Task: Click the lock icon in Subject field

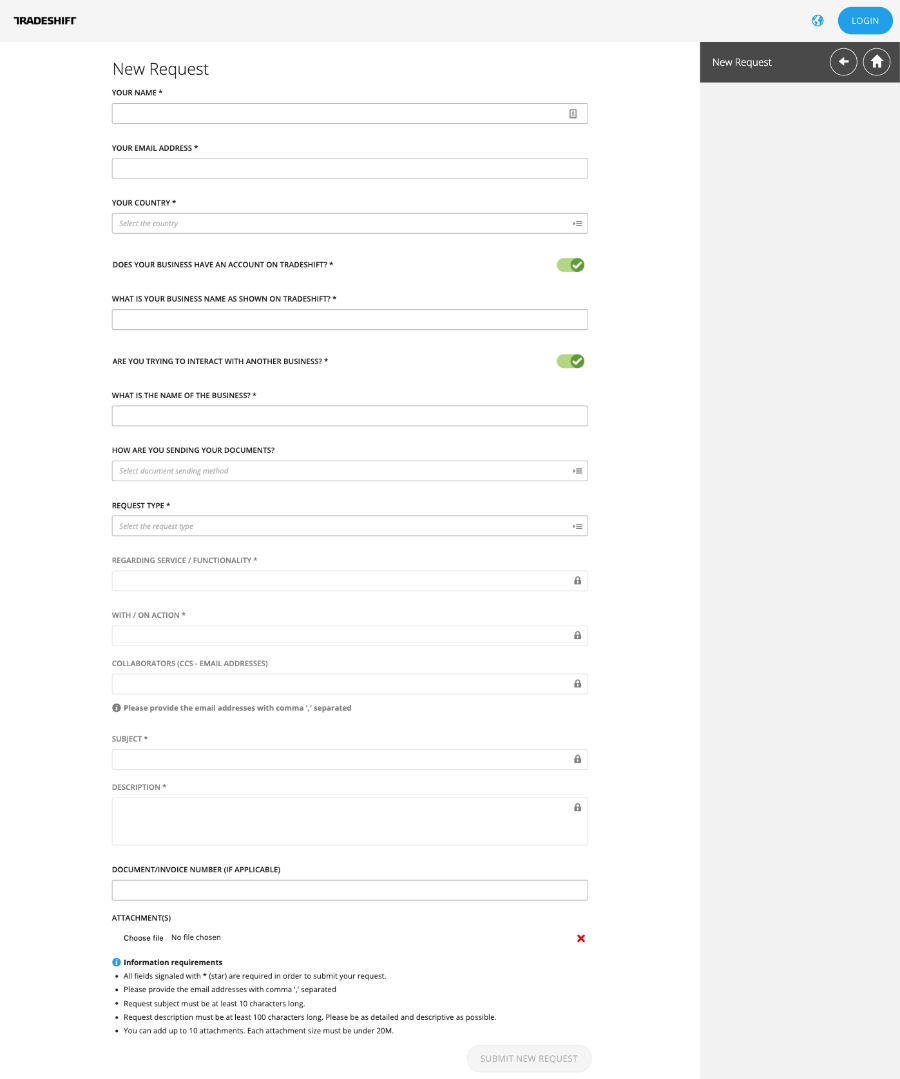Action: click(577, 759)
